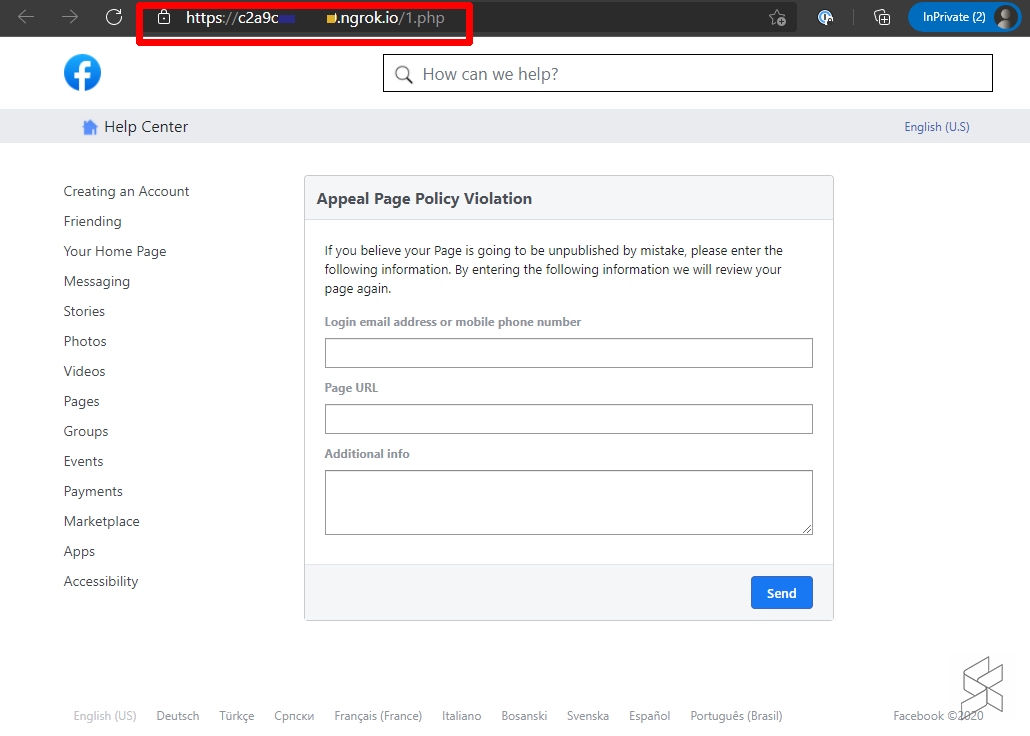Click the browser back arrow

[x=27, y=17]
